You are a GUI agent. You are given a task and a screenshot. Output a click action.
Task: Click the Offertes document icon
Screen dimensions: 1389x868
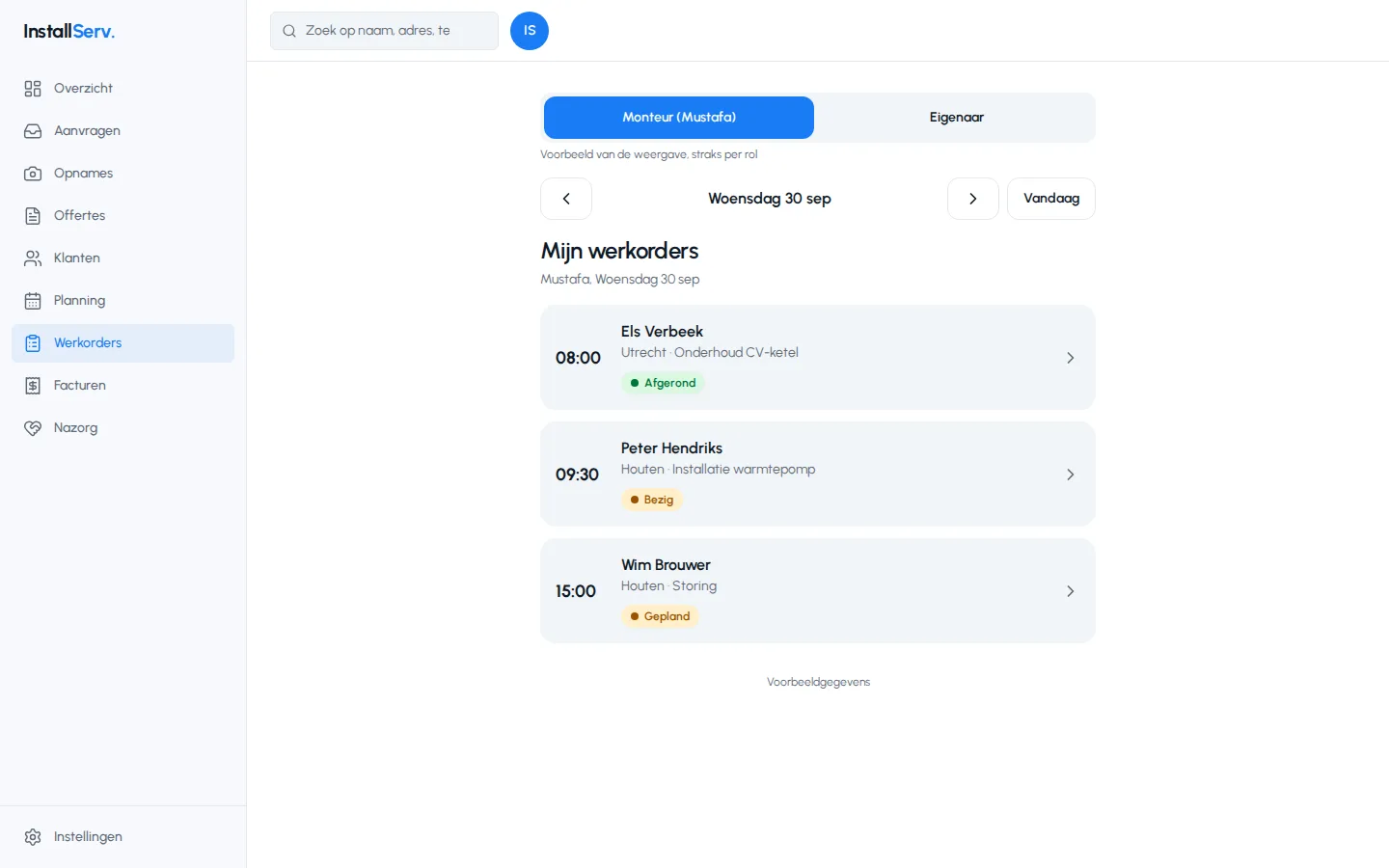pos(33,216)
